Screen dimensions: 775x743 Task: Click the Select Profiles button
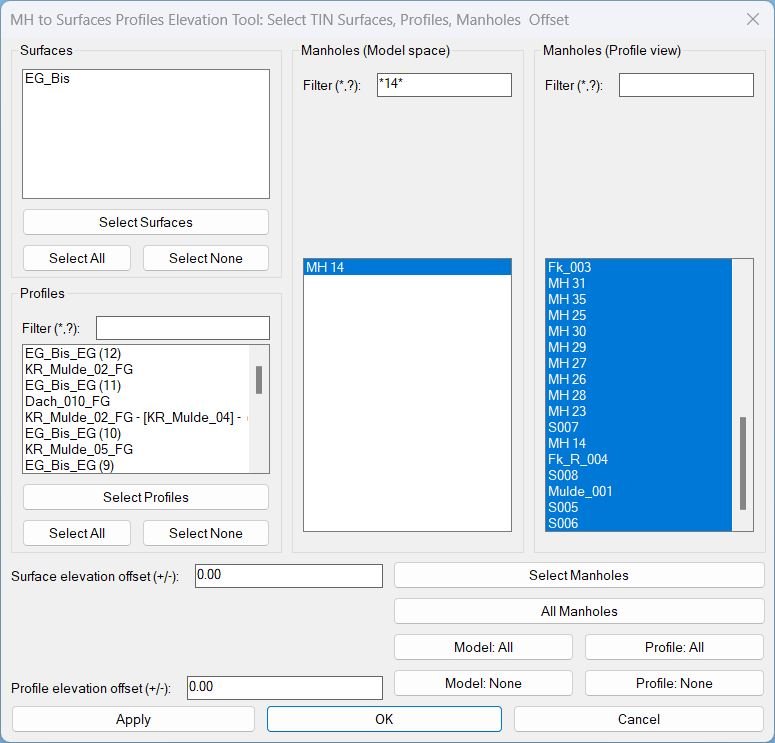(146, 497)
